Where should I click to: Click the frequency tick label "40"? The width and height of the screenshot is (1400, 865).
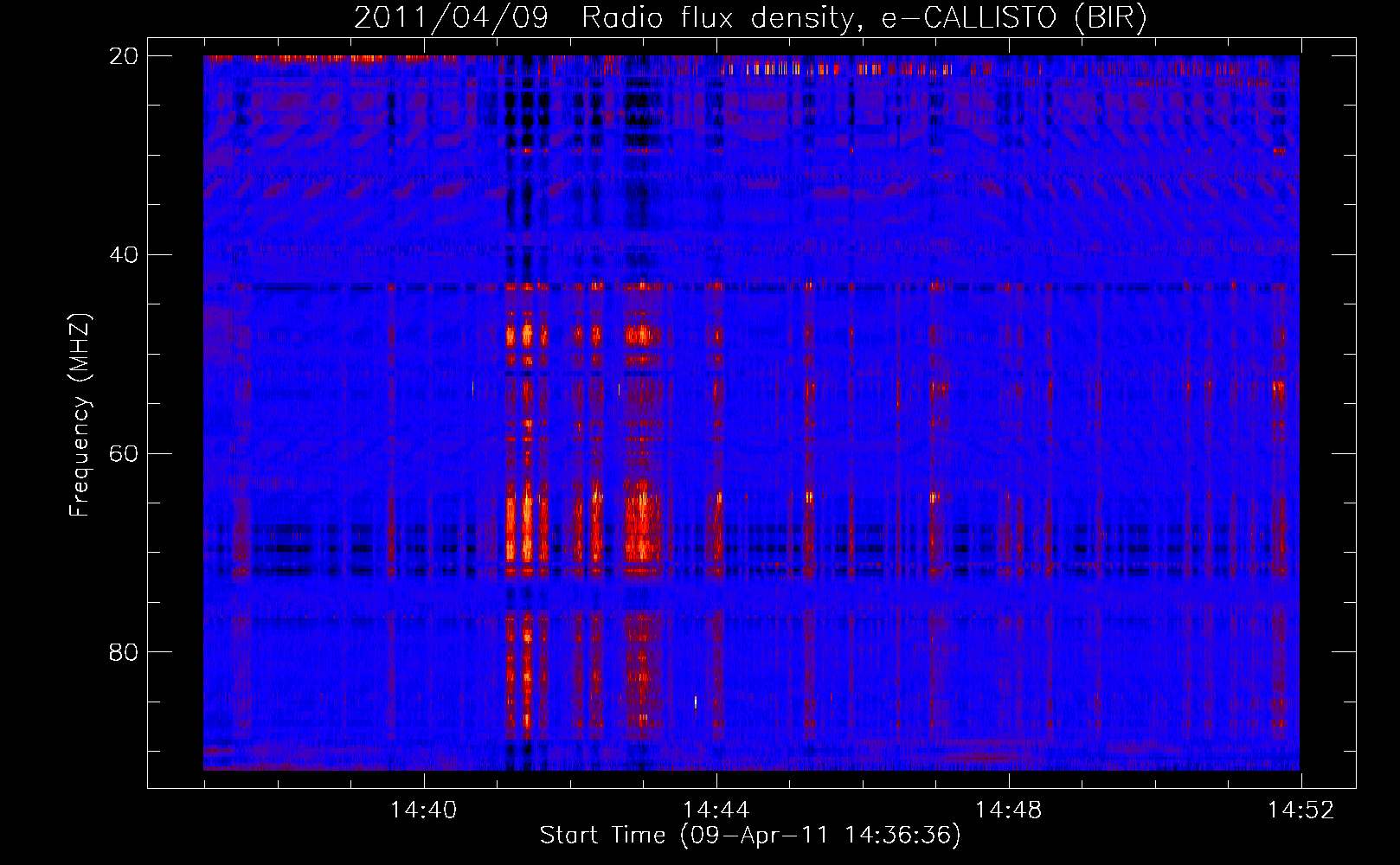coord(124,255)
